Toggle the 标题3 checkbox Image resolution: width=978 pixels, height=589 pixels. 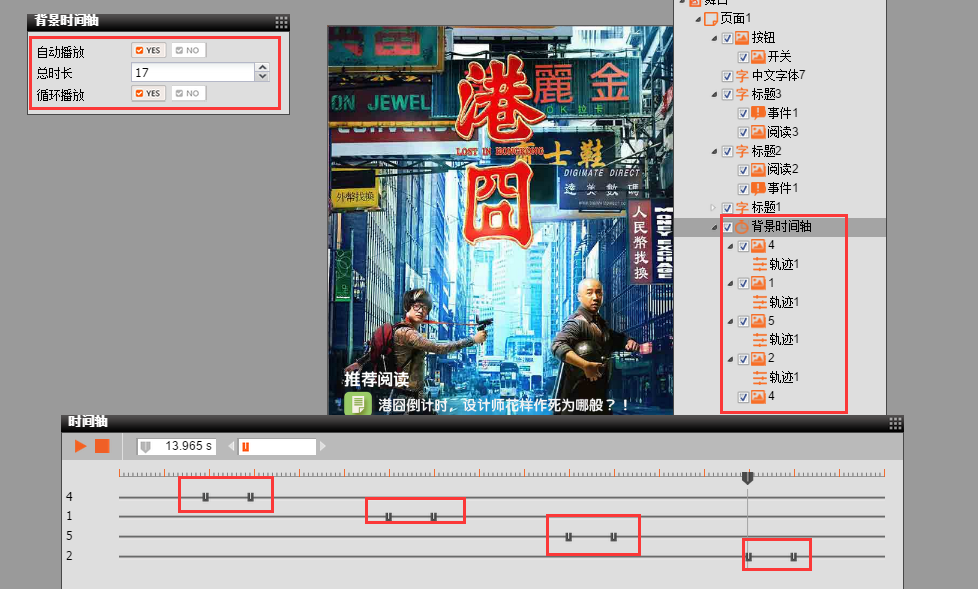(x=727, y=95)
